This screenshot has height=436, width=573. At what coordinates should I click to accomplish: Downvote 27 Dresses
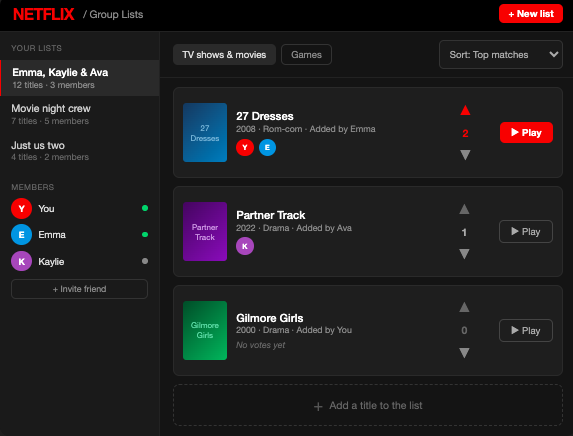(x=465, y=155)
